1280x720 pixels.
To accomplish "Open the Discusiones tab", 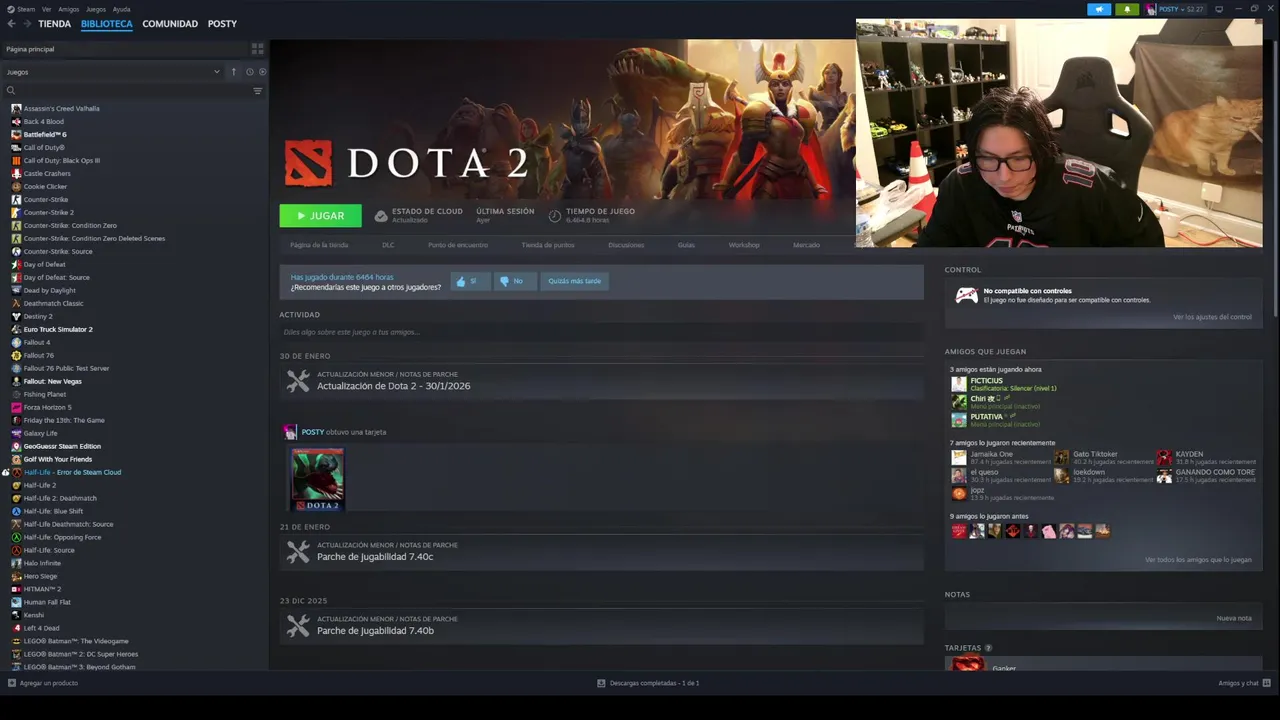I will 626,245.
